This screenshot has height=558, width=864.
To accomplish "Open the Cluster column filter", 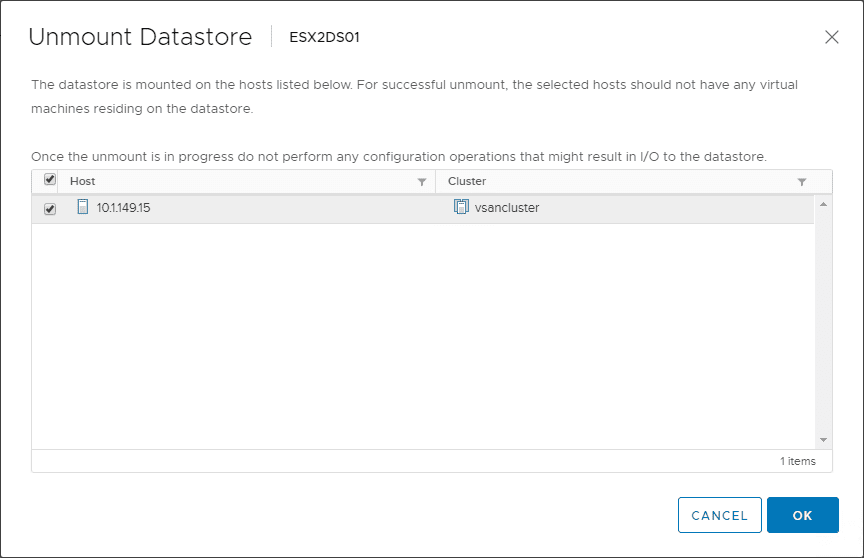I will point(802,182).
